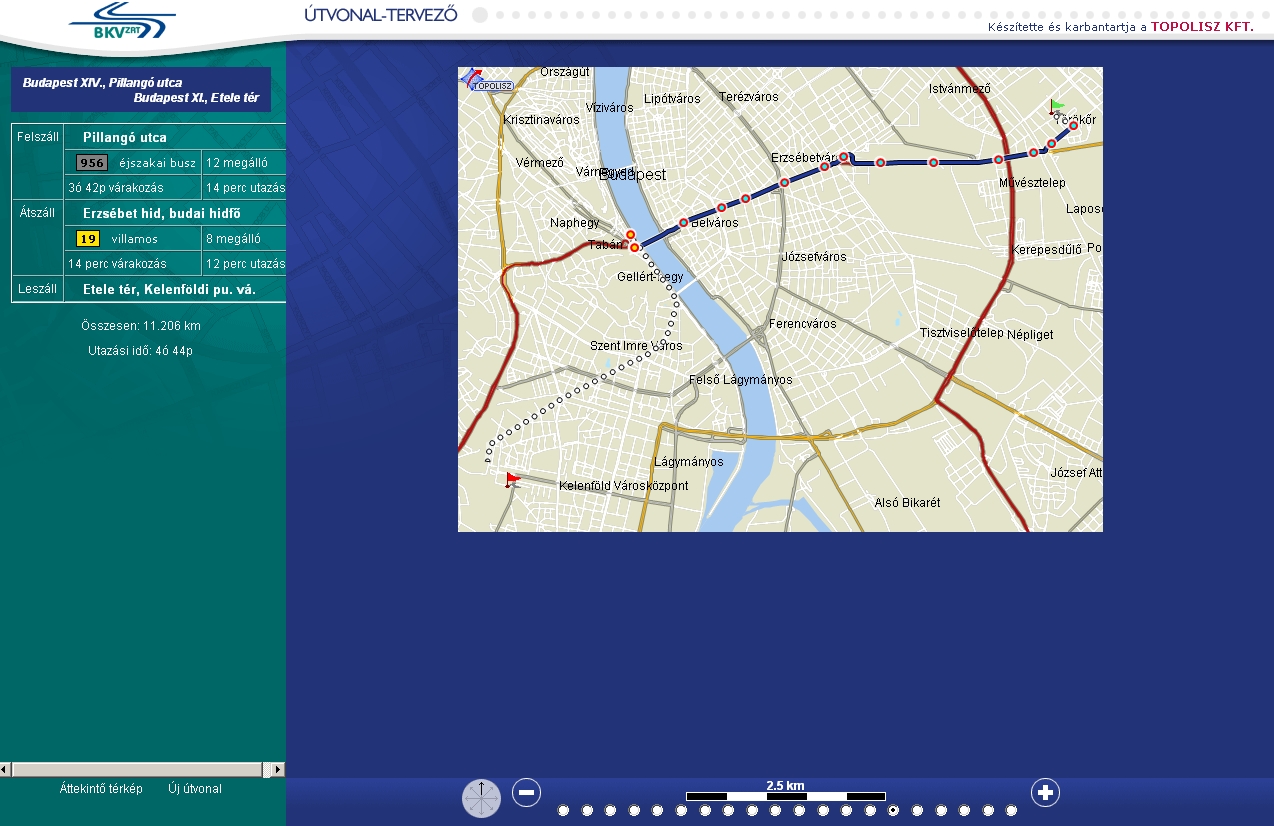Click the TOPOLISZ logo on the map corner
1274x826 pixels.
tap(486, 81)
